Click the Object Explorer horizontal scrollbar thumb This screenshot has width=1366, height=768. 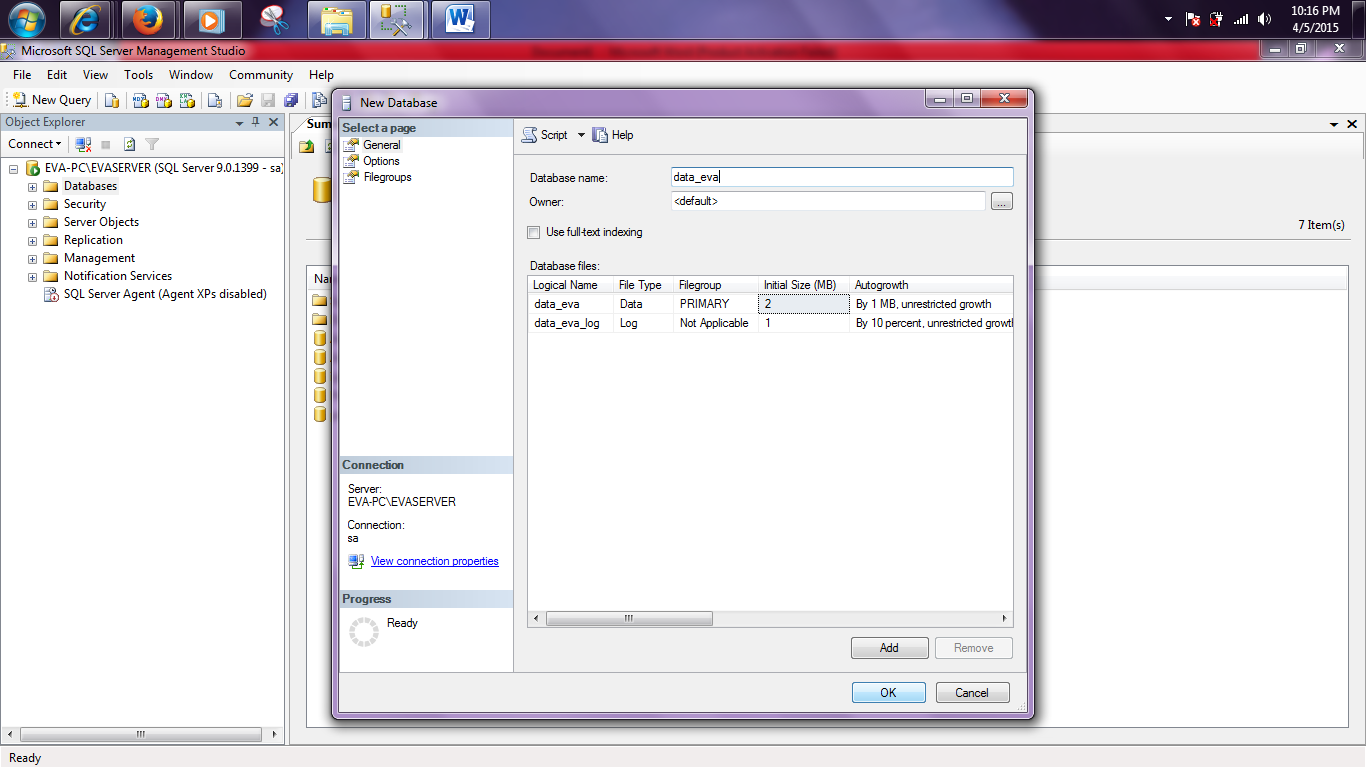coord(140,734)
